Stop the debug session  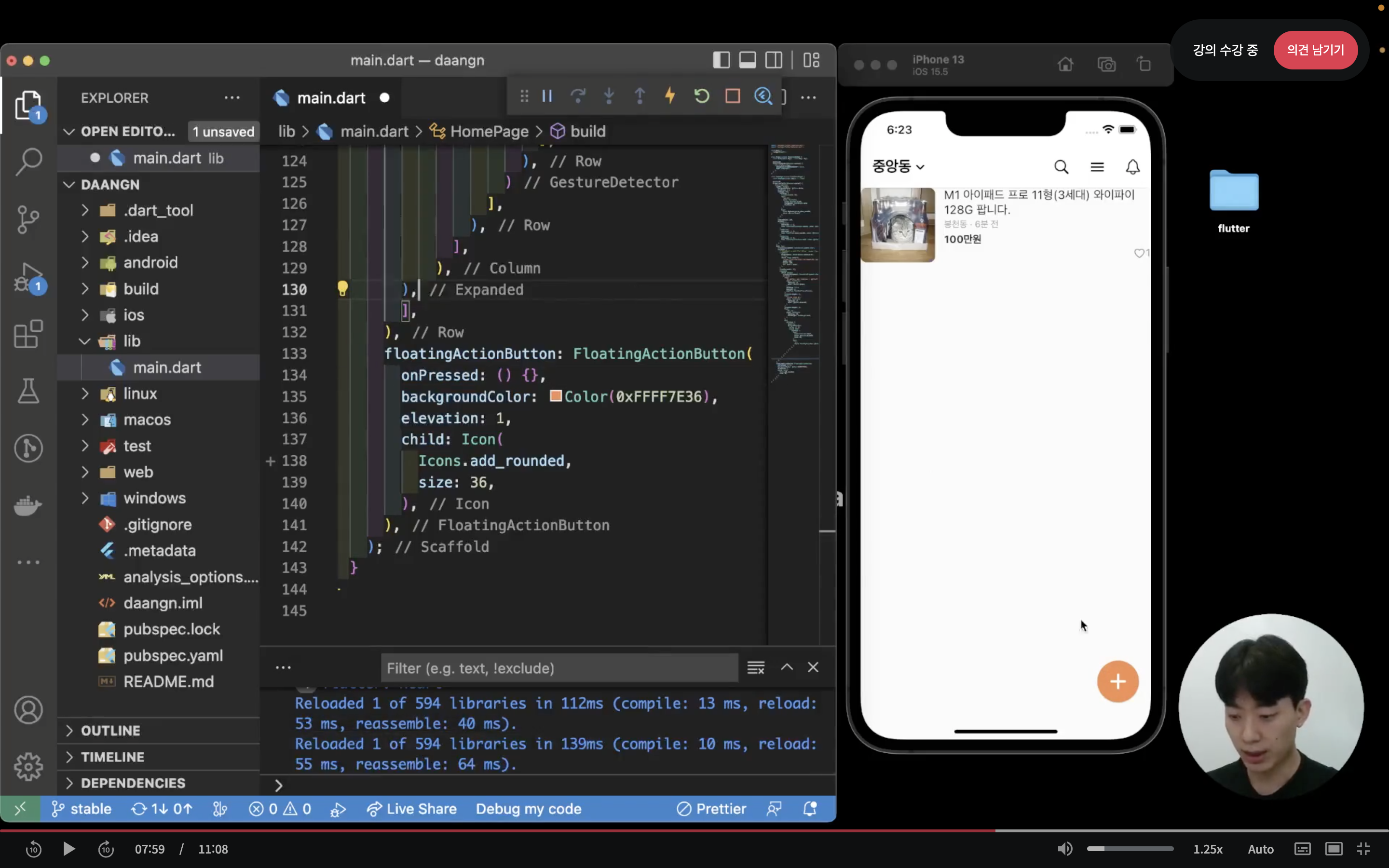click(733, 96)
